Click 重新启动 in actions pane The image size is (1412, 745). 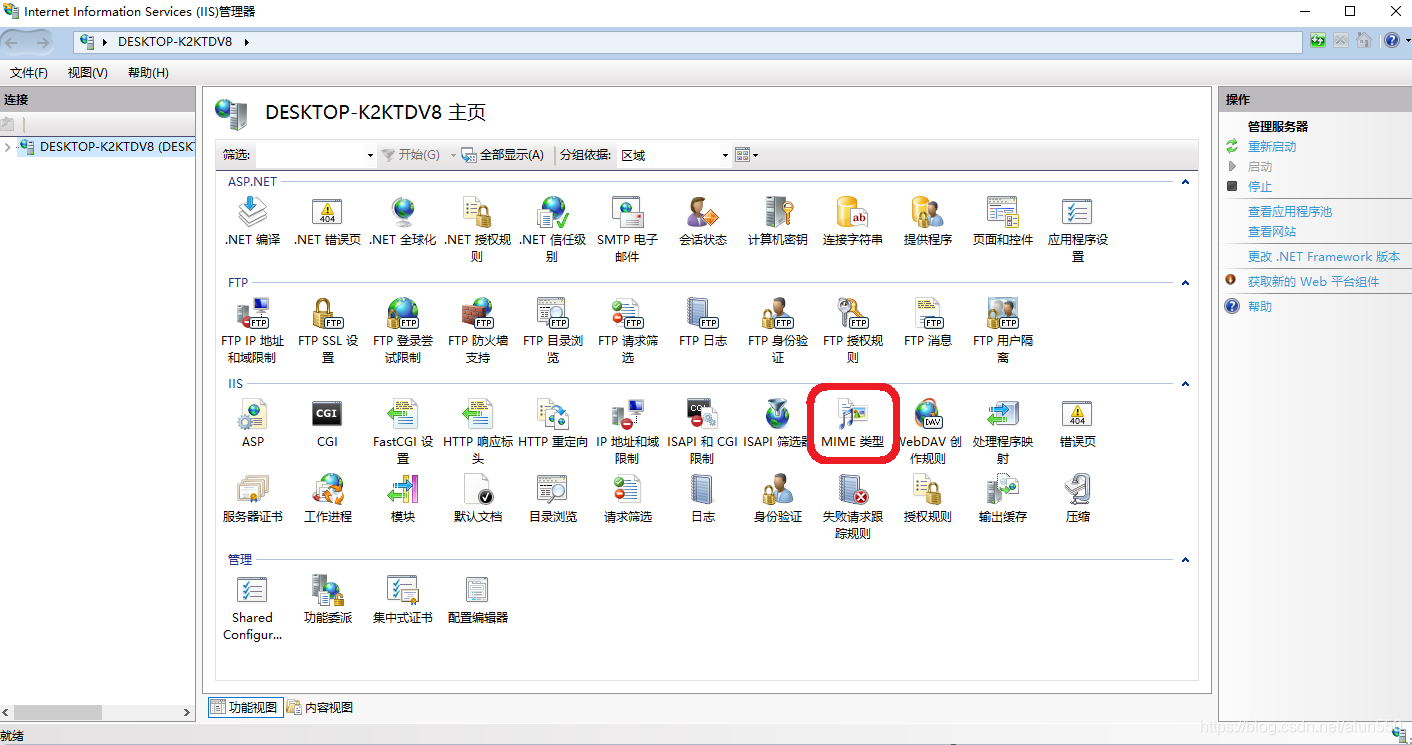pyautogui.click(x=1272, y=147)
